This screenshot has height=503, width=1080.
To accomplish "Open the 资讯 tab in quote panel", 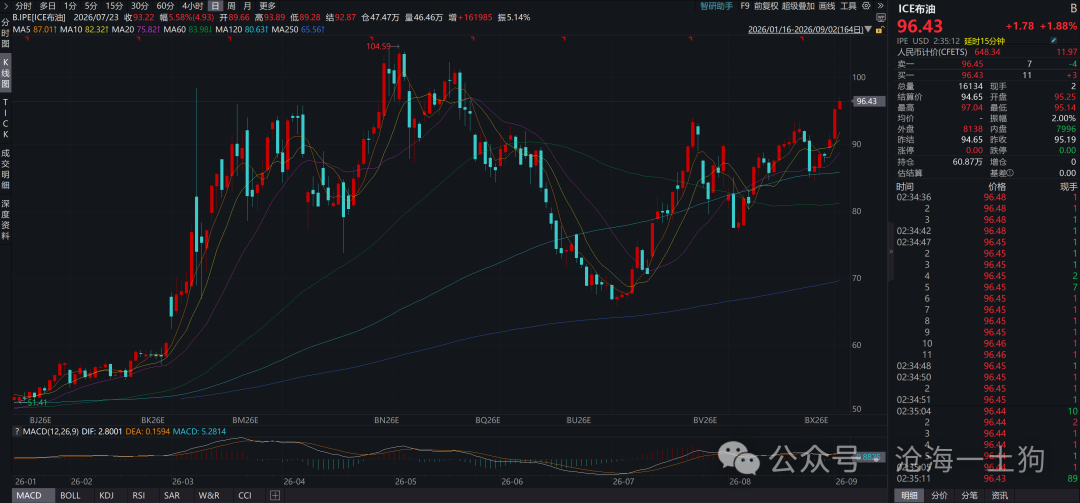I will coord(999,495).
